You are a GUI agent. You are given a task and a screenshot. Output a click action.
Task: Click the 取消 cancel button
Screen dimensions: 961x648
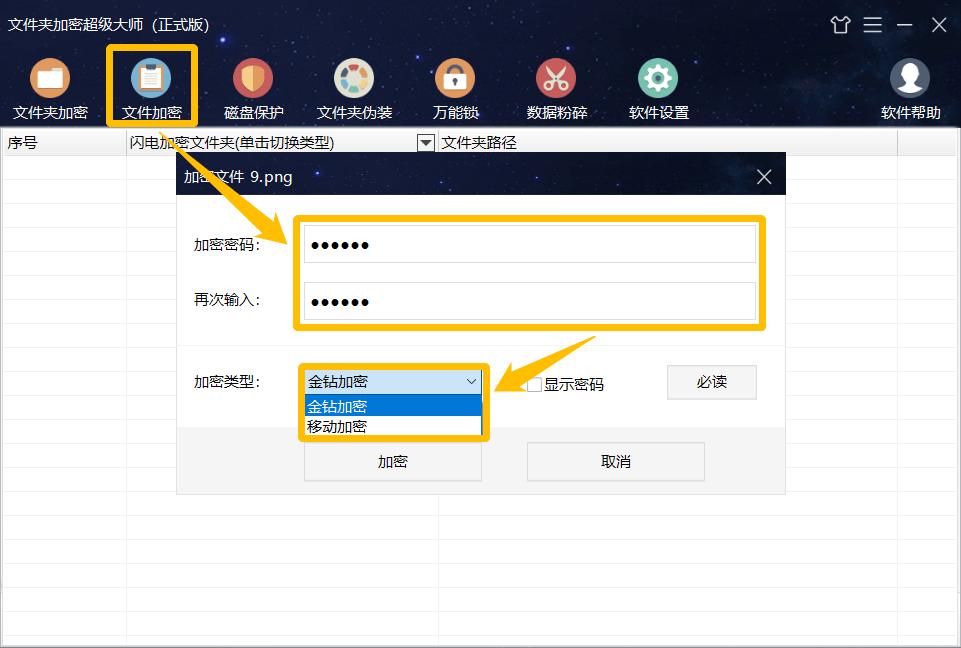[x=615, y=461]
